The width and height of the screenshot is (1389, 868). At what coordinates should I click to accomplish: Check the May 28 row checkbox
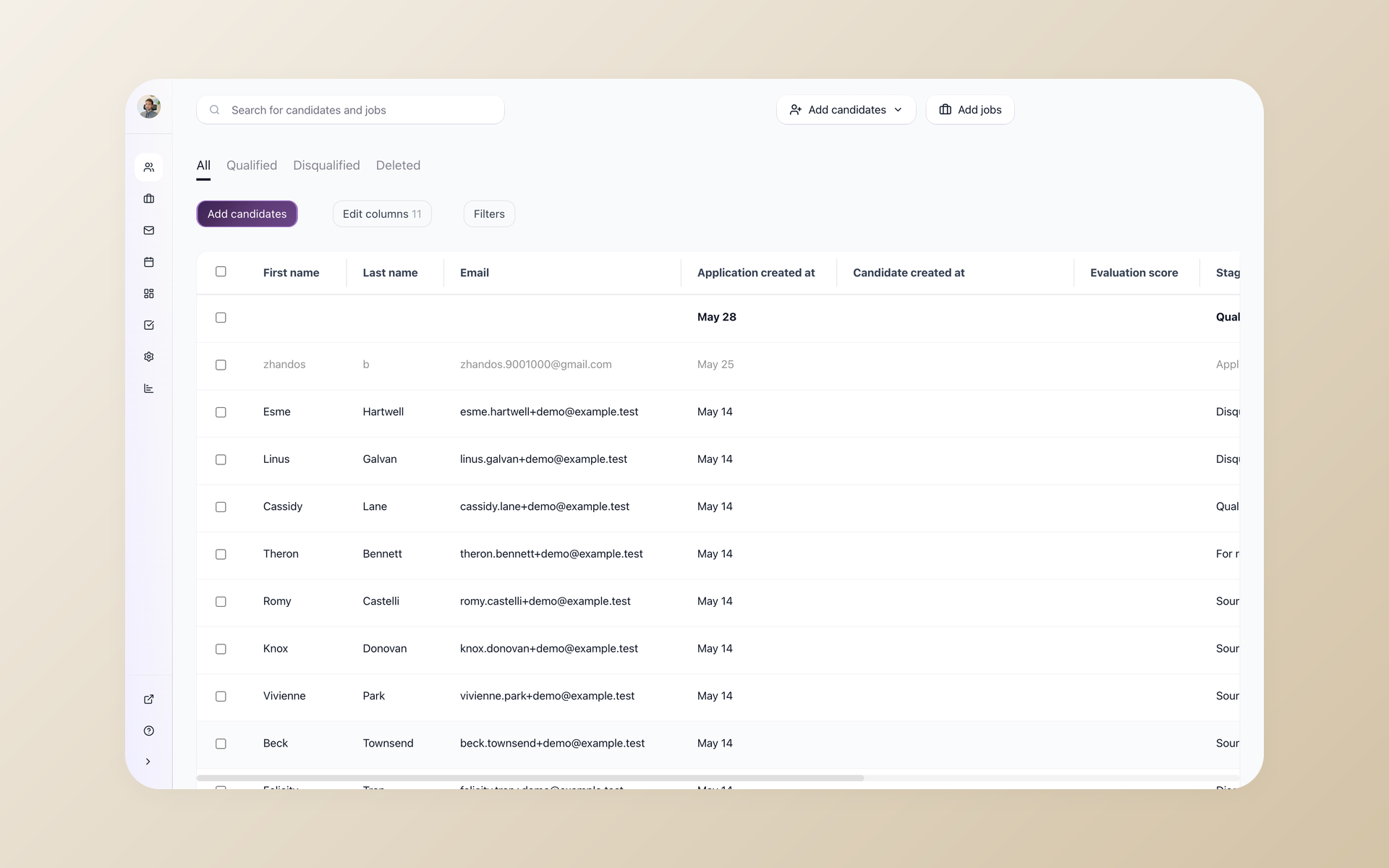[221, 318]
